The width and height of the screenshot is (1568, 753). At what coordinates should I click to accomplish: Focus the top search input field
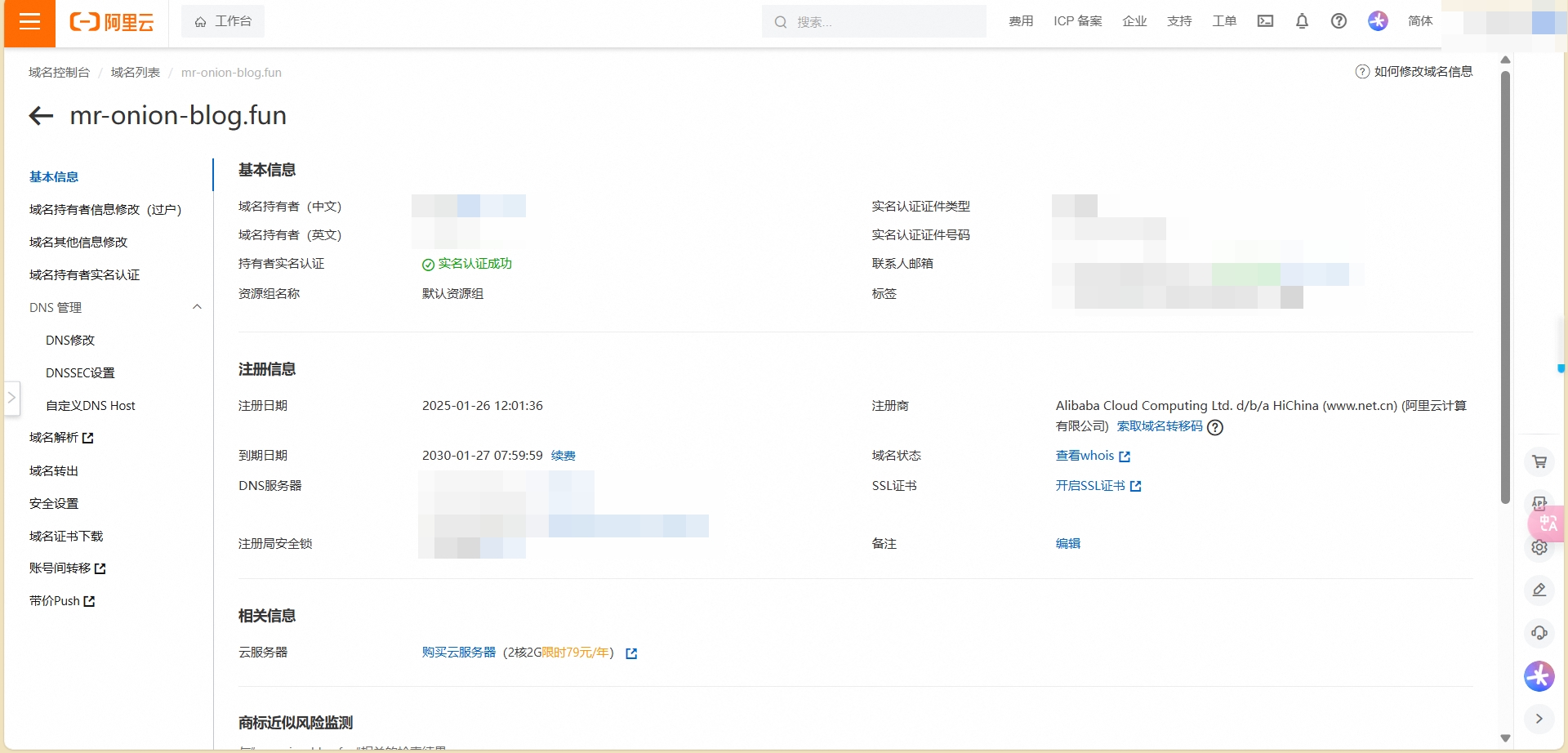882,22
